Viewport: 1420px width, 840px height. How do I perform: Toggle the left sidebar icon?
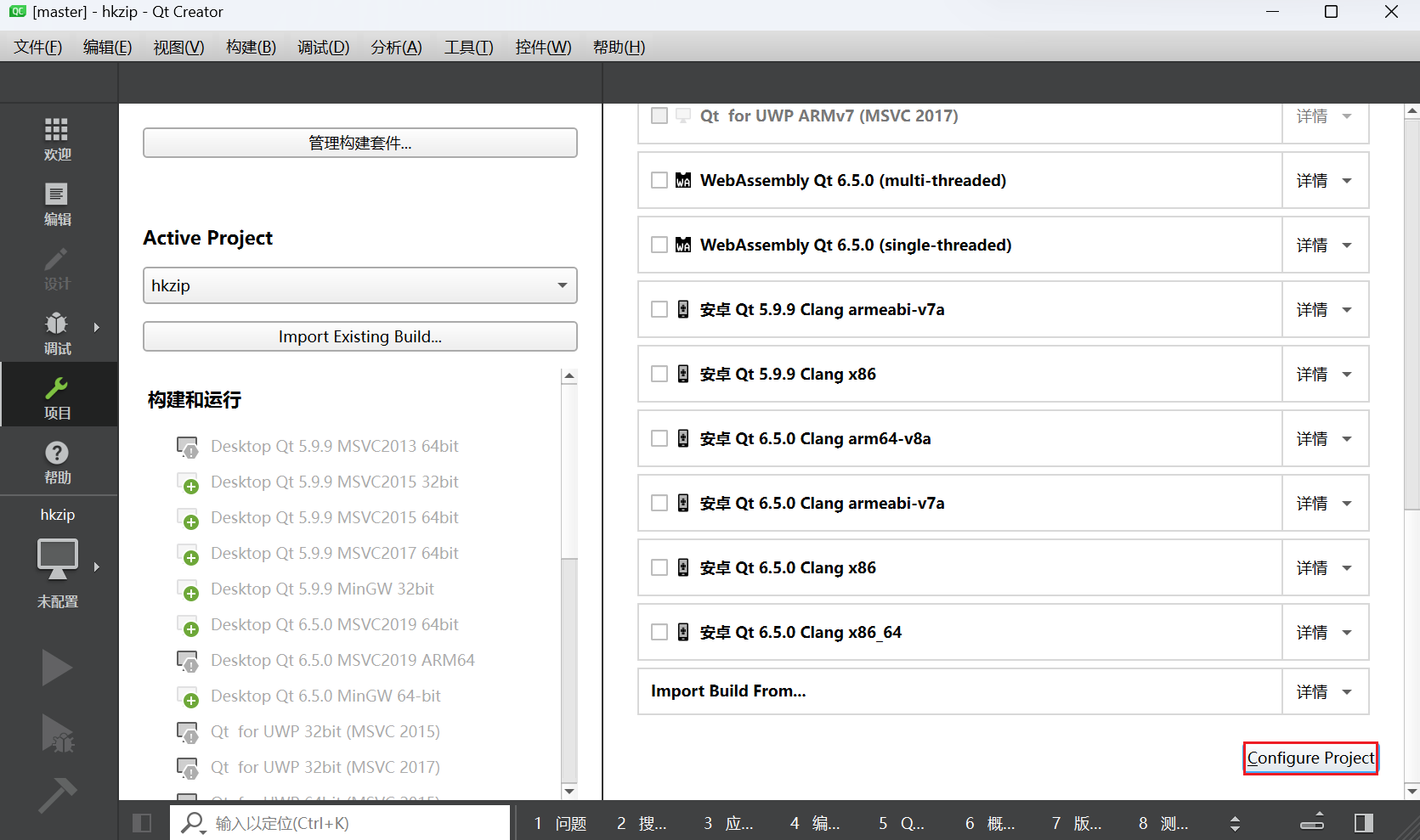pos(142,822)
